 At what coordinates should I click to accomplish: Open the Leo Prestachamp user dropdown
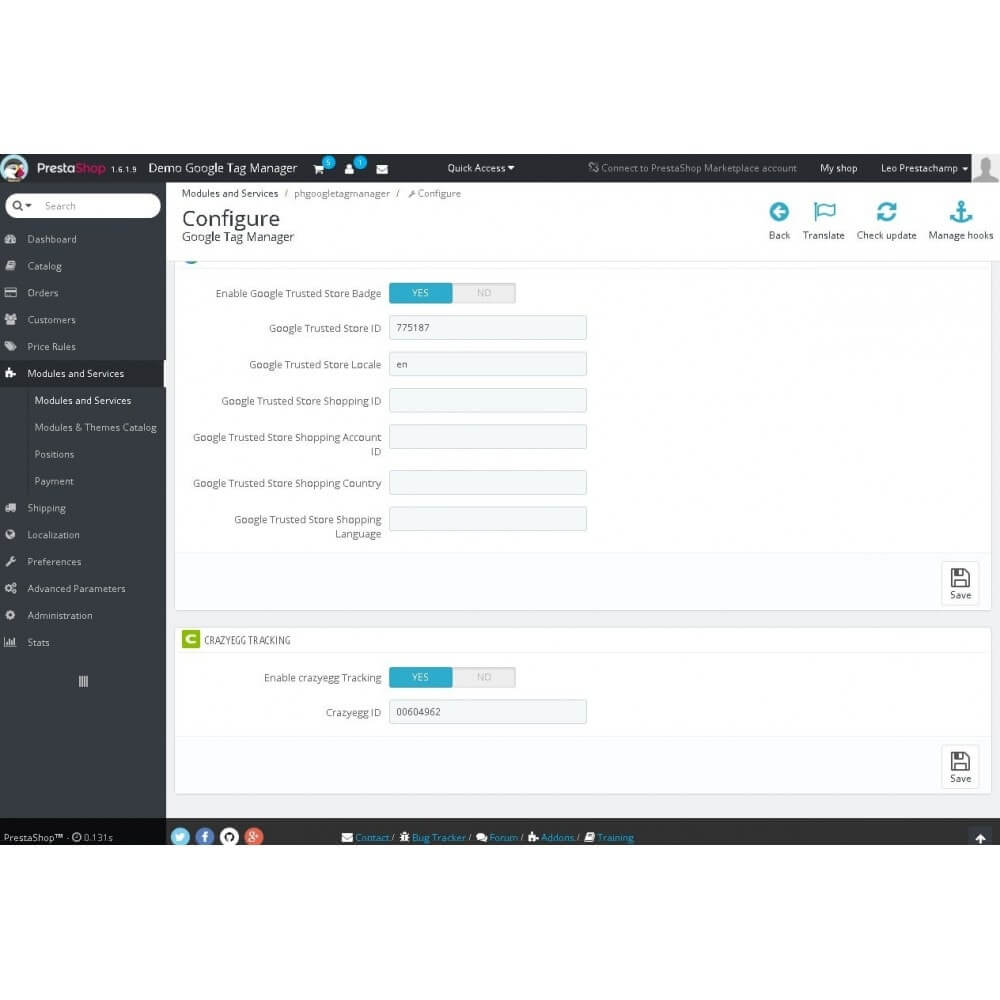click(x=924, y=168)
